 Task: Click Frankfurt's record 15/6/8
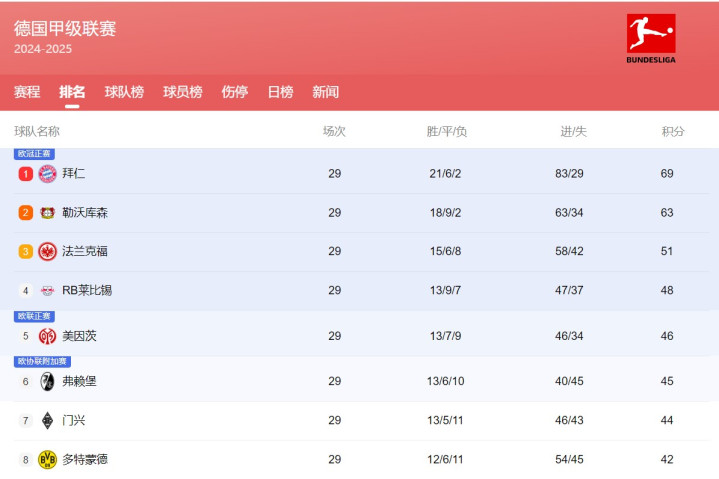click(445, 251)
